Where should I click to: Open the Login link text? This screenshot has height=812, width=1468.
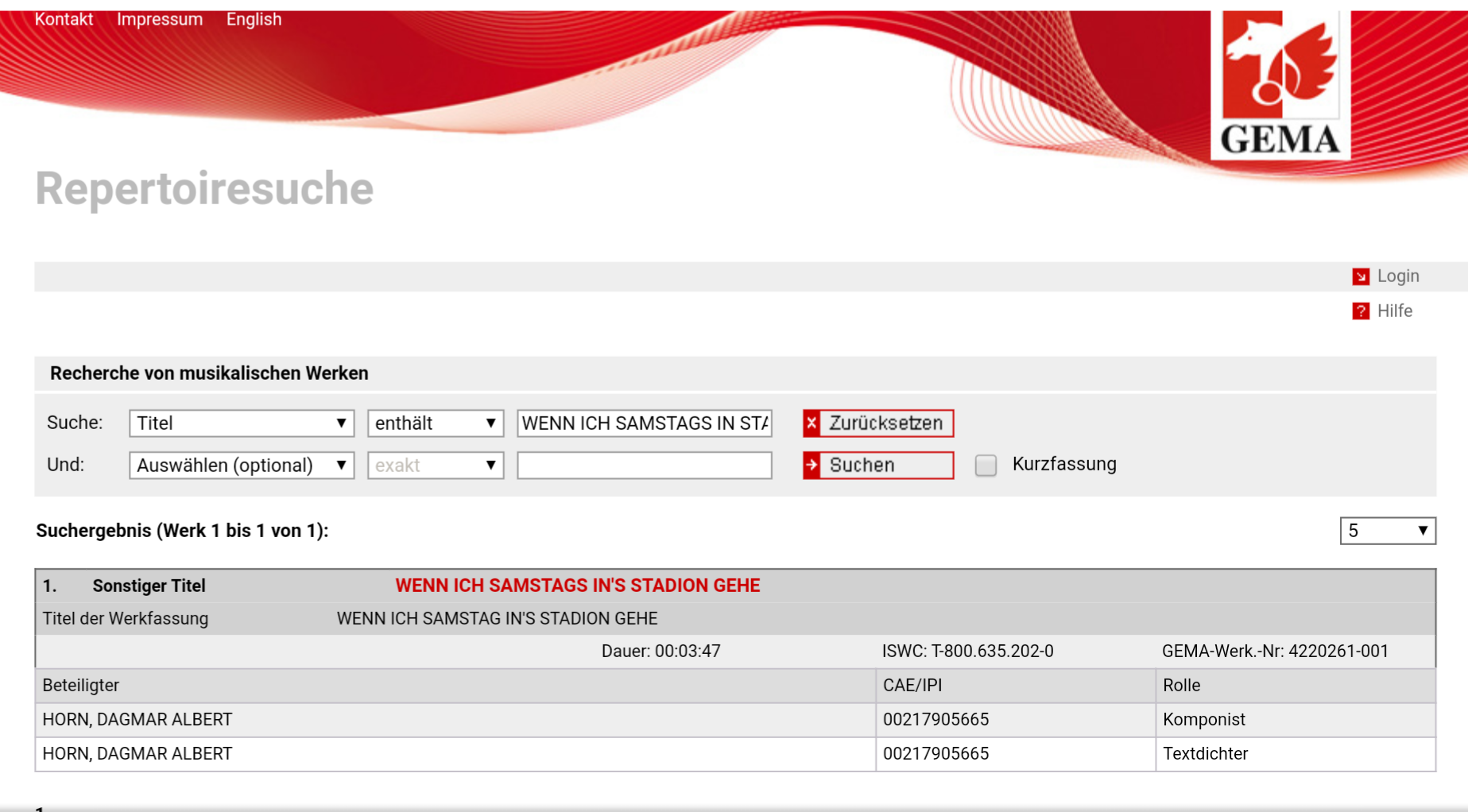point(1398,276)
